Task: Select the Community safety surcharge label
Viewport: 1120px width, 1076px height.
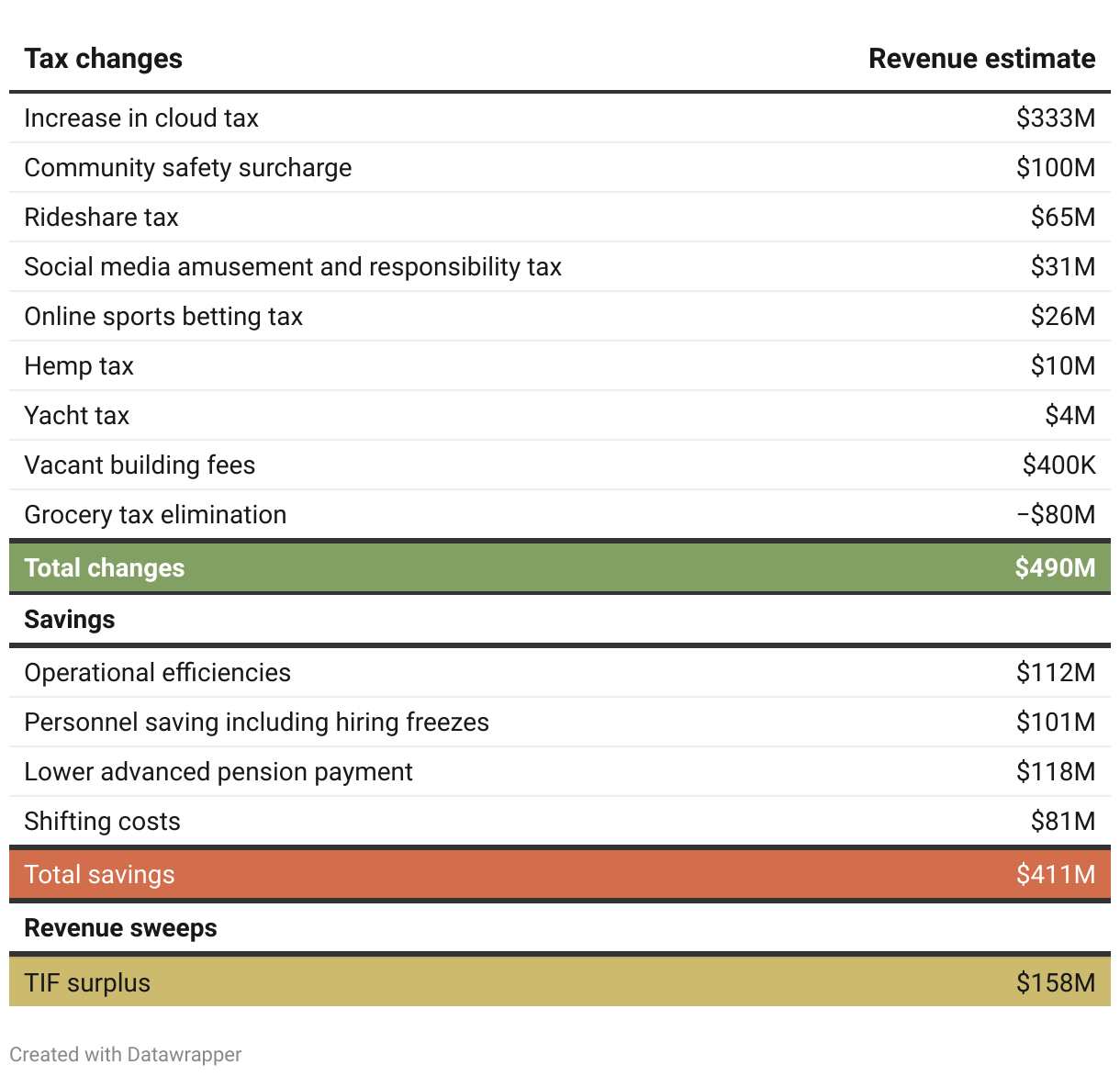Action: click(188, 168)
